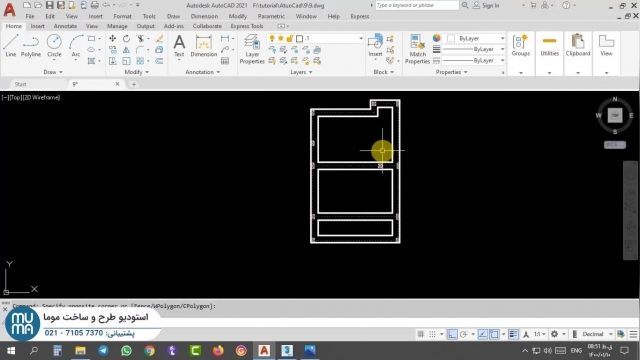Viewport: 640px width, 360px height.
Task: Select the Text annotation tool
Action: (x=179, y=46)
